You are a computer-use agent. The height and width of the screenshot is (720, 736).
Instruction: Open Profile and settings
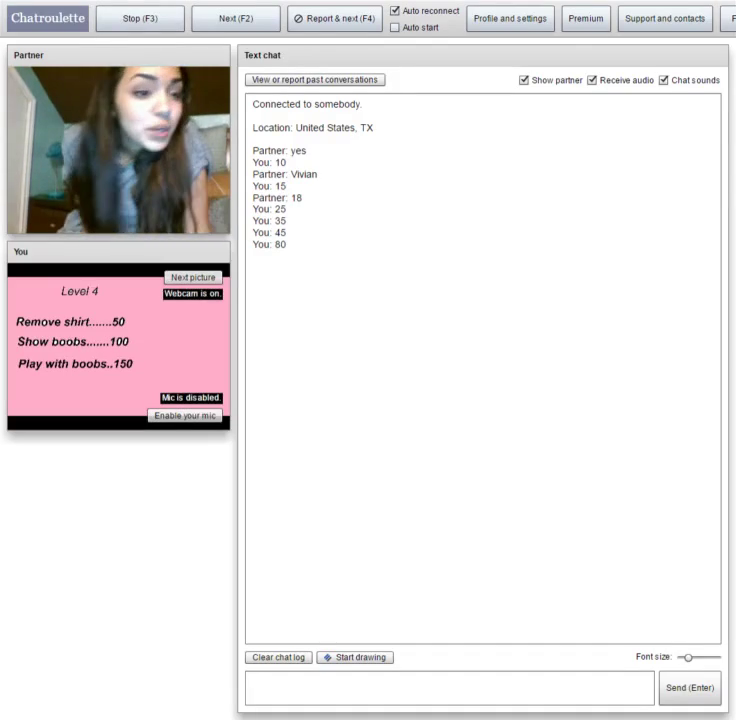pos(510,18)
